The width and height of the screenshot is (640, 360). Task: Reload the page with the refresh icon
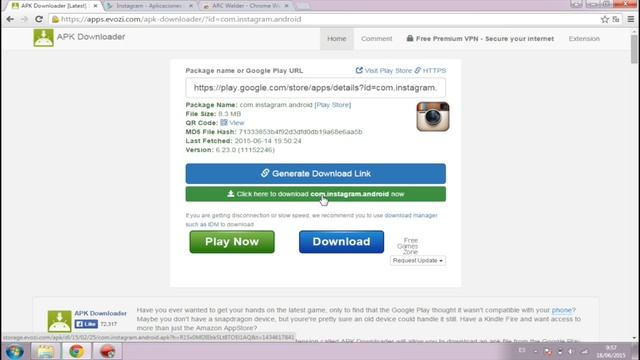[39, 19]
